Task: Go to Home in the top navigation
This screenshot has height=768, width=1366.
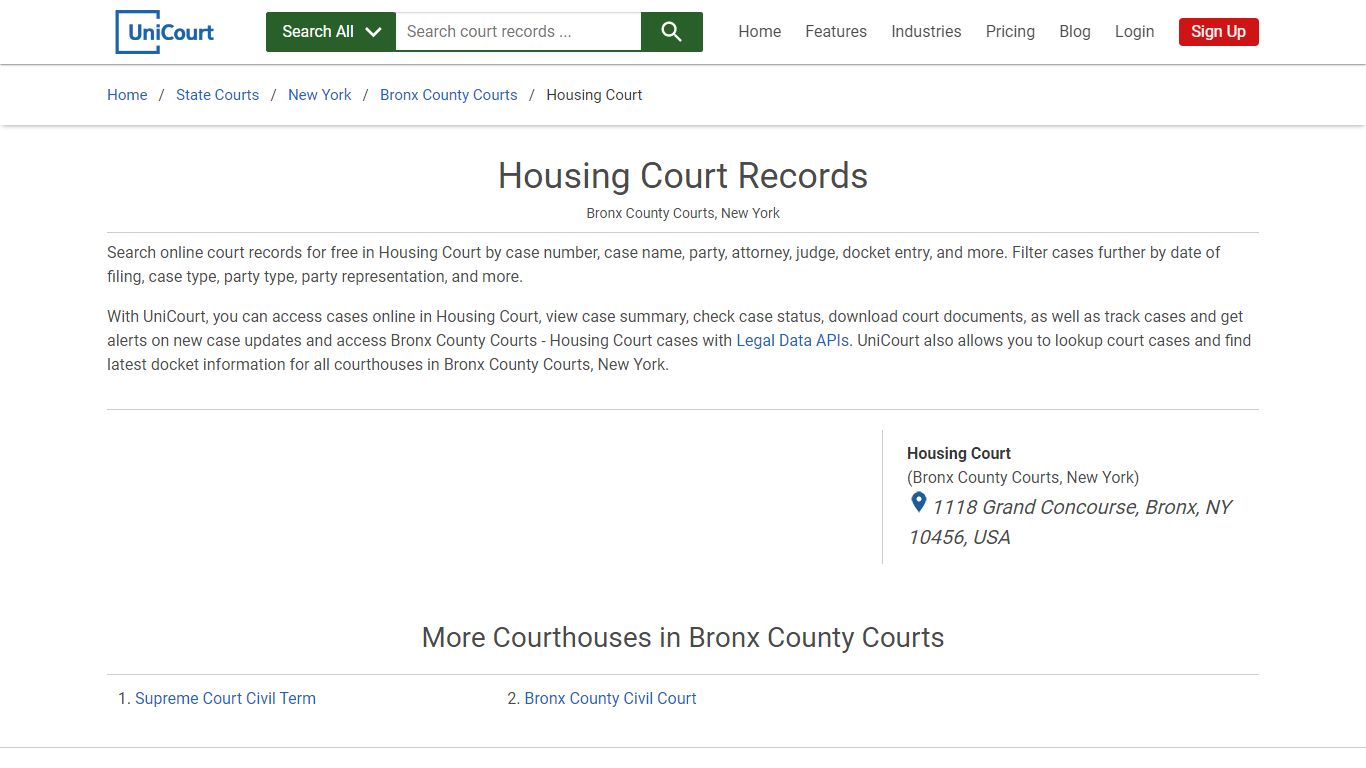Action: pyautogui.click(x=760, y=32)
